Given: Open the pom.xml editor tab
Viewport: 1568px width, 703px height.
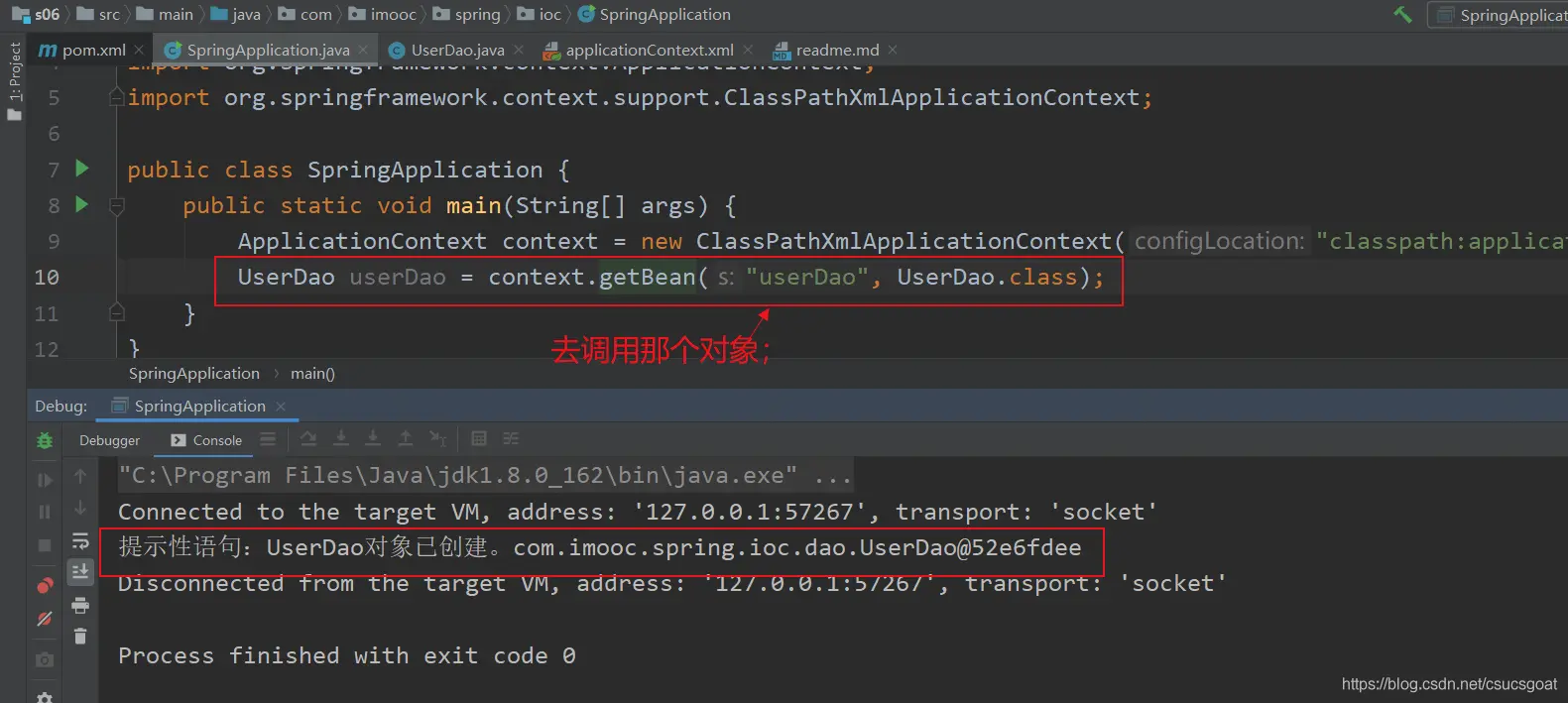Looking at the screenshot, I should click(x=83, y=50).
